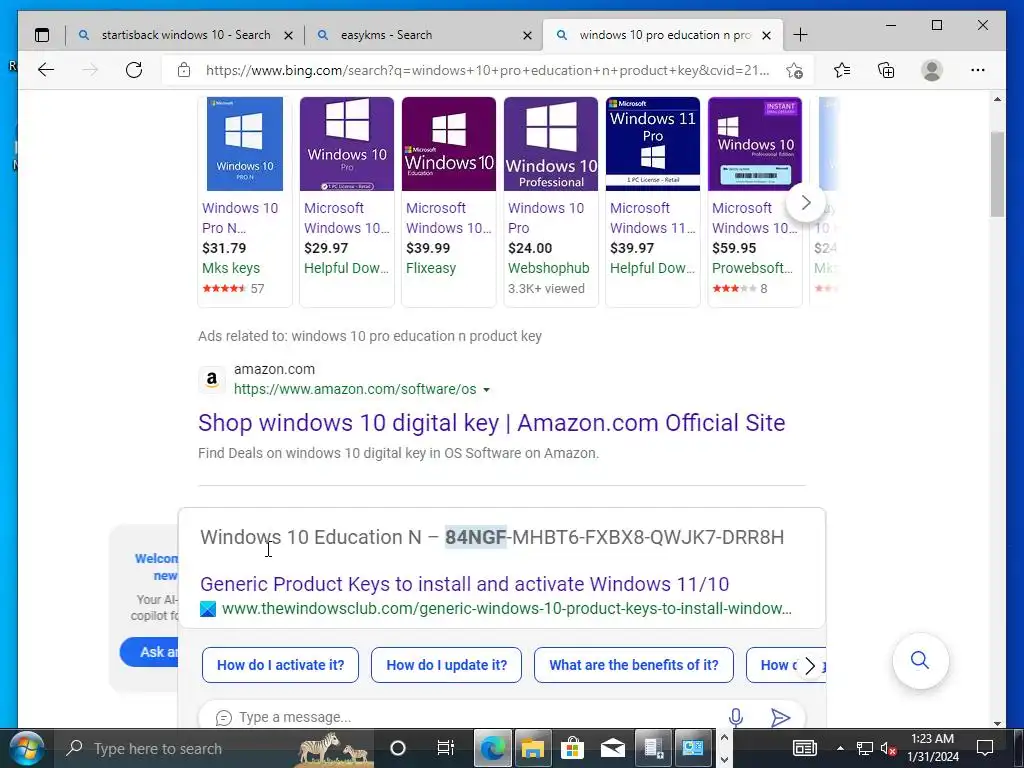Viewport: 1024px width, 768px height.
Task: Open clock showing 1:23 AM
Action: pyautogui.click(x=933, y=748)
